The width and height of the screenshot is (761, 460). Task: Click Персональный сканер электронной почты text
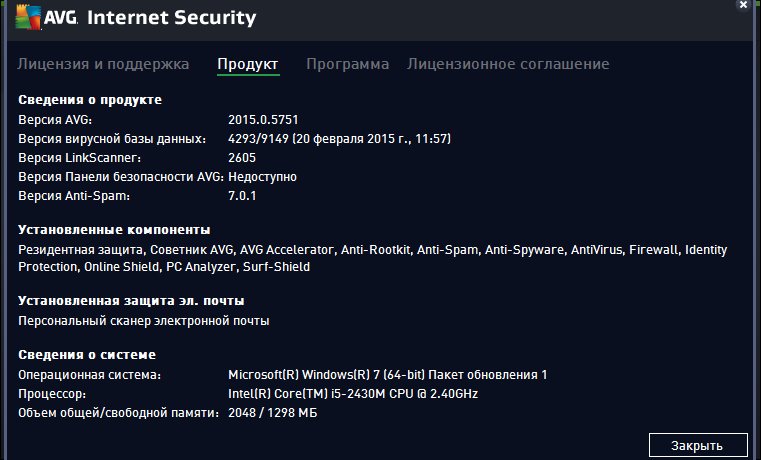144,321
